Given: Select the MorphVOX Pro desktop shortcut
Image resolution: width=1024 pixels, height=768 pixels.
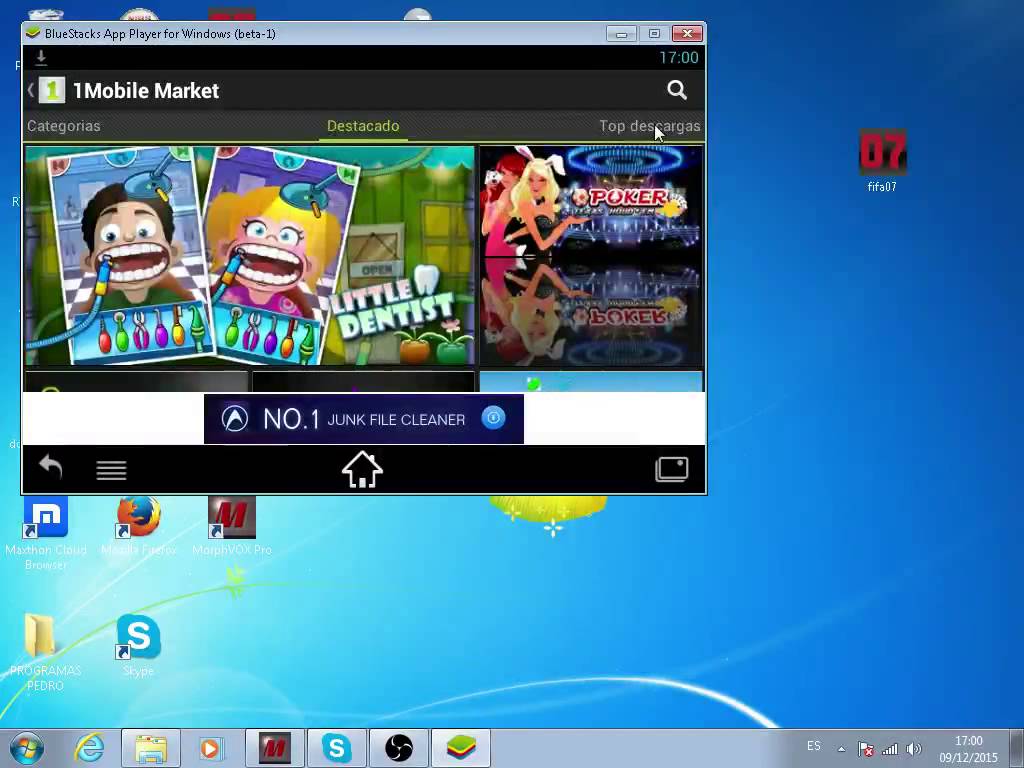Looking at the screenshot, I should pyautogui.click(x=232, y=526).
